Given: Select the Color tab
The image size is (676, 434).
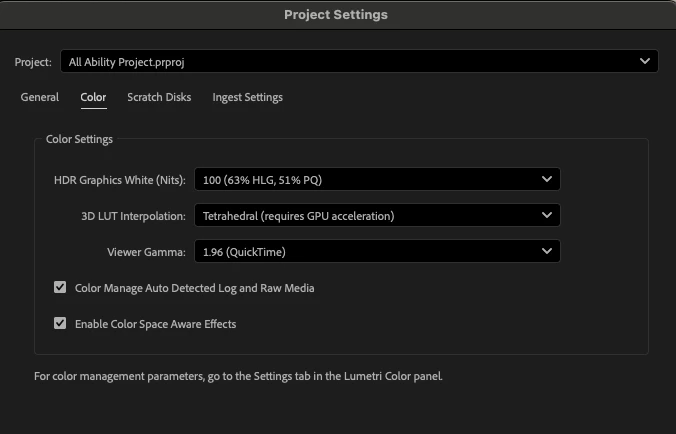Looking at the screenshot, I should click(93, 97).
